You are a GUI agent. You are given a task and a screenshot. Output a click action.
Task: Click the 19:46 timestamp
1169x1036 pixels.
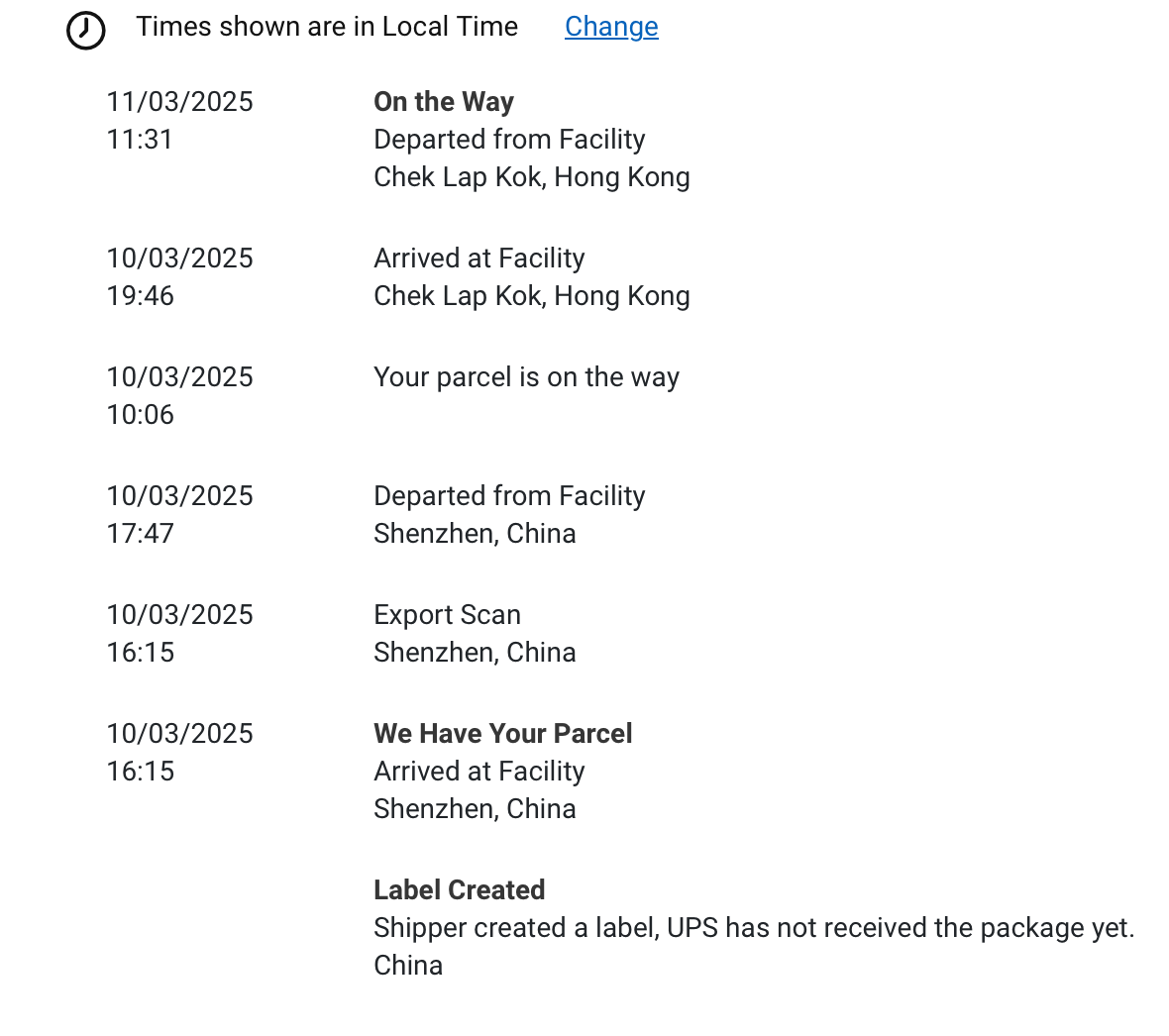pos(140,296)
